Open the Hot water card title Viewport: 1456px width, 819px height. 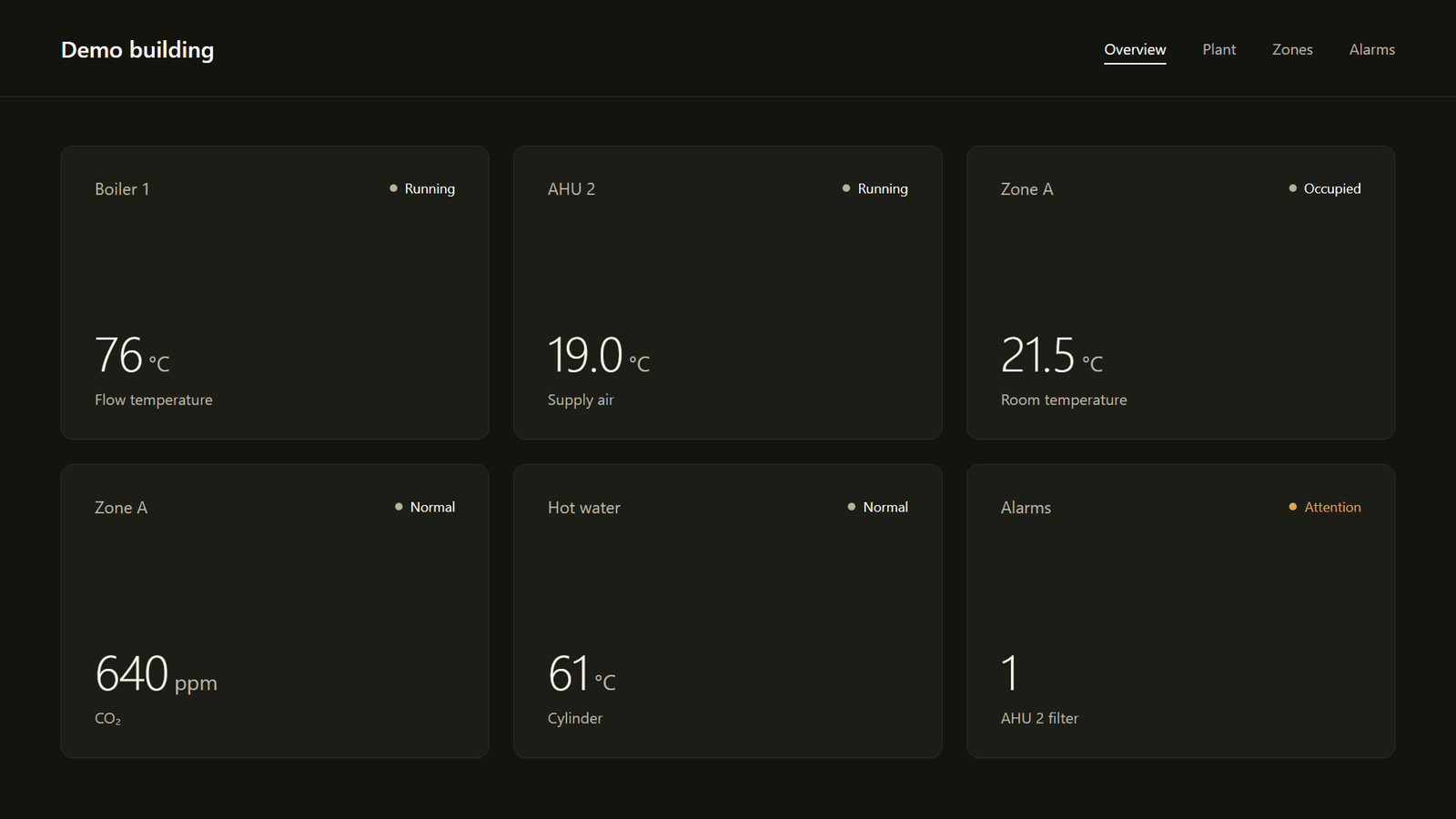tap(584, 508)
